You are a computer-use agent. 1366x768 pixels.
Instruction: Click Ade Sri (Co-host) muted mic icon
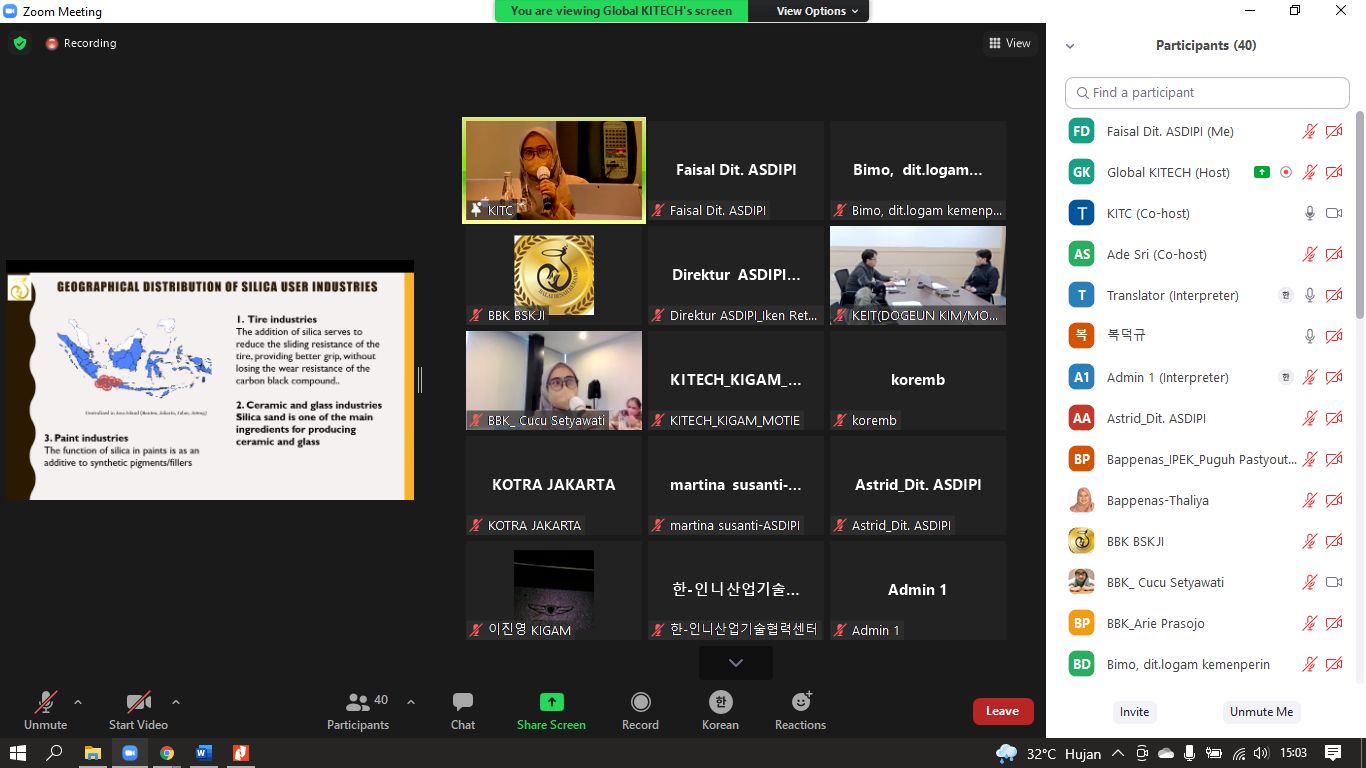[x=1310, y=254]
